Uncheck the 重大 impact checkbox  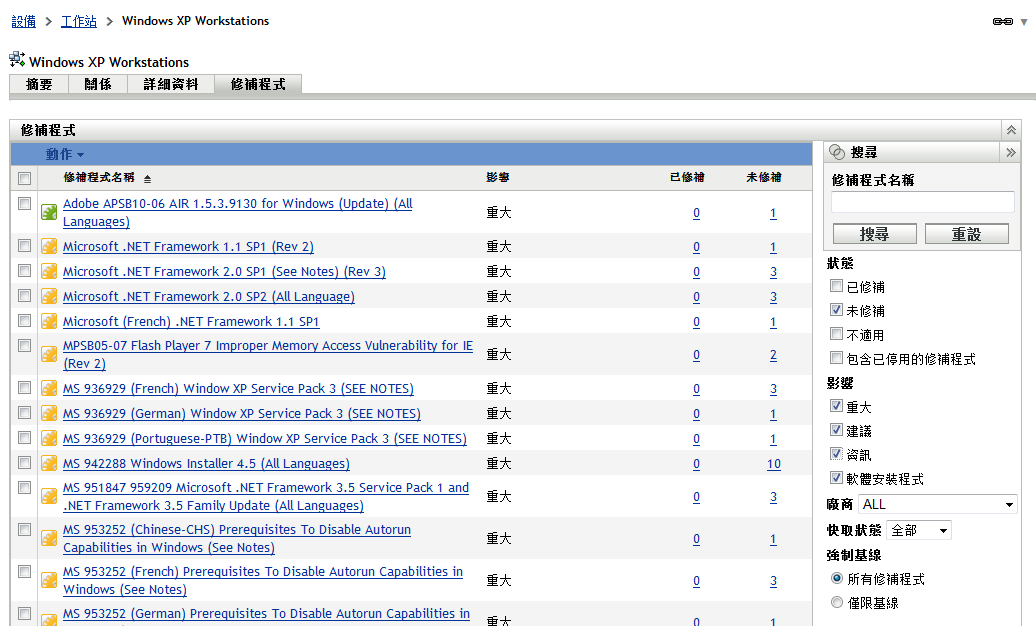pyautogui.click(x=836, y=406)
